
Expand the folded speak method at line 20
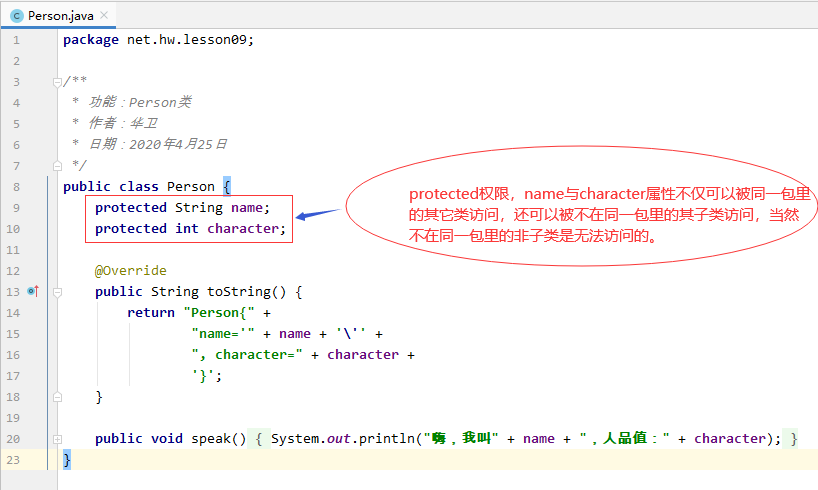coord(57,439)
